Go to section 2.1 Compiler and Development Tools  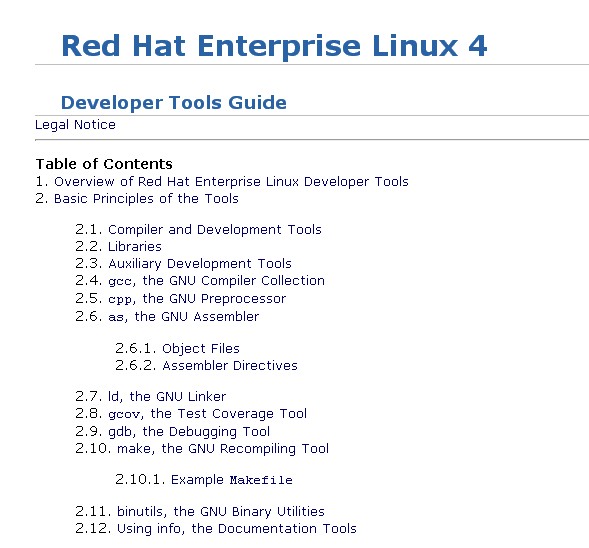(214, 230)
